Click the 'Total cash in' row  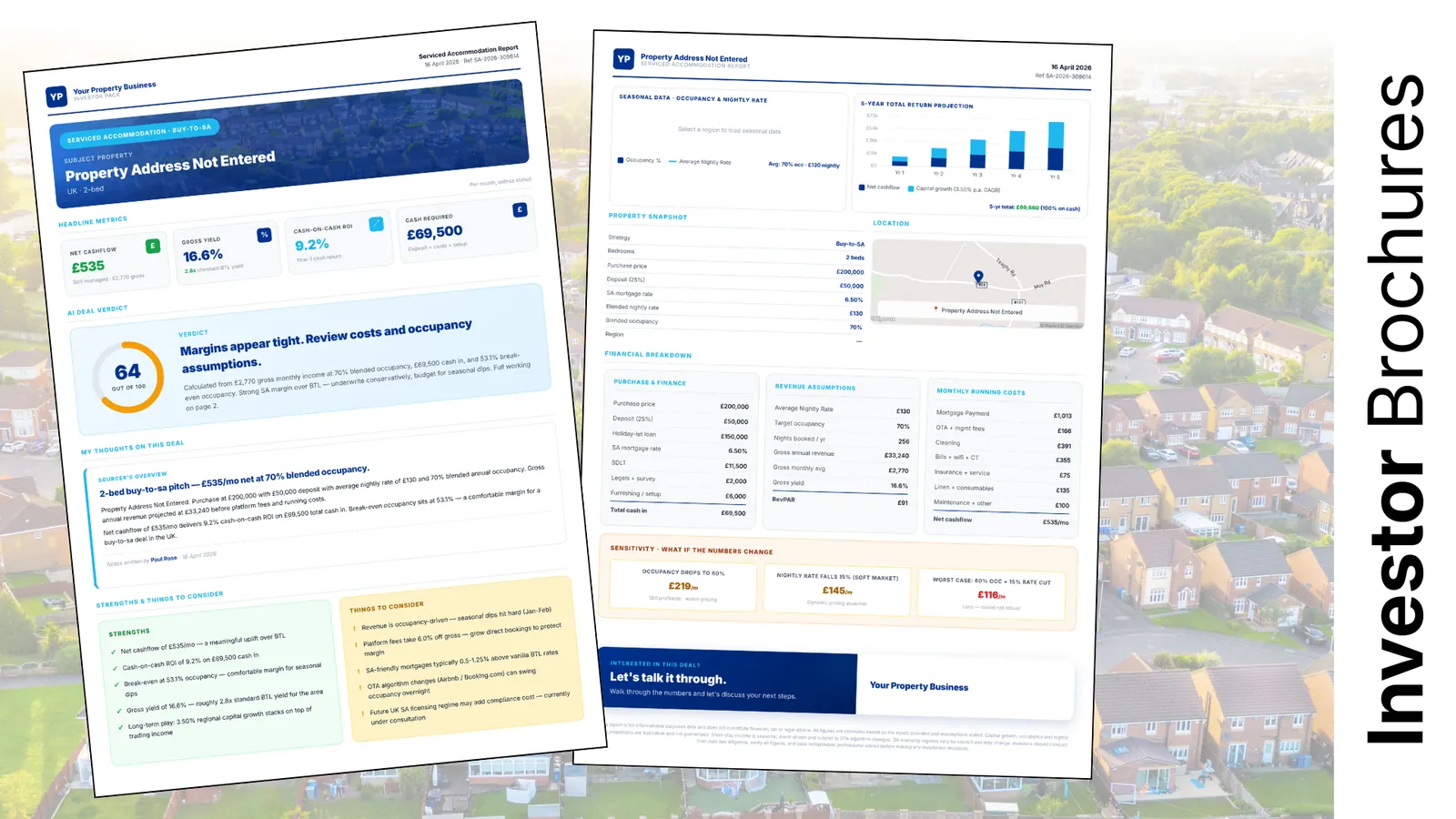678,511
